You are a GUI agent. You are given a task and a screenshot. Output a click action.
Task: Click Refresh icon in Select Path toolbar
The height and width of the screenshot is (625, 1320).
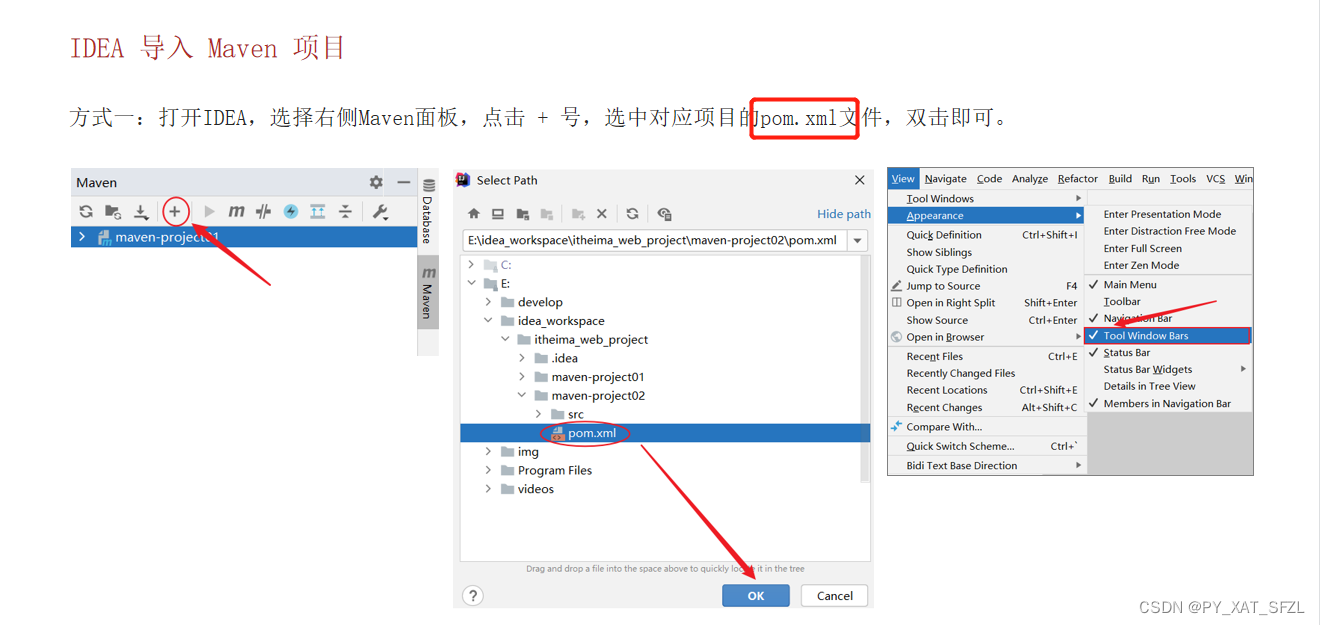click(x=632, y=214)
